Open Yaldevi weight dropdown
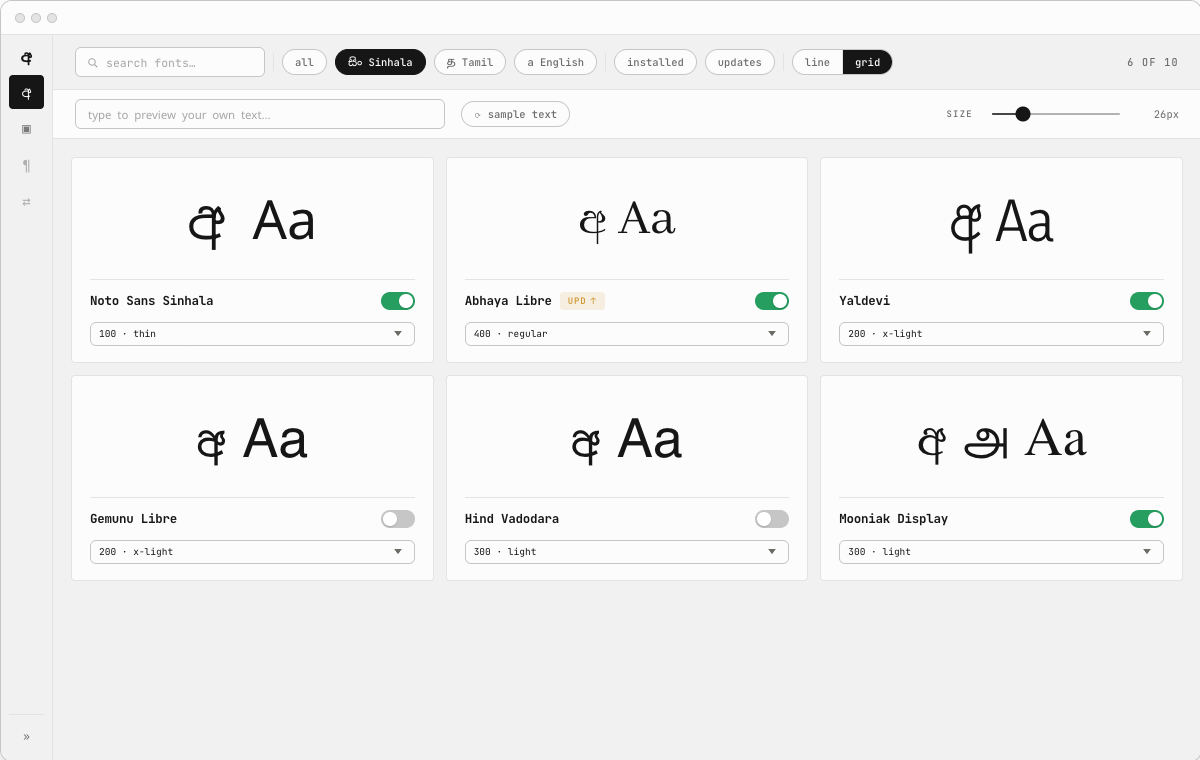1200x760 pixels. coord(1001,334)
